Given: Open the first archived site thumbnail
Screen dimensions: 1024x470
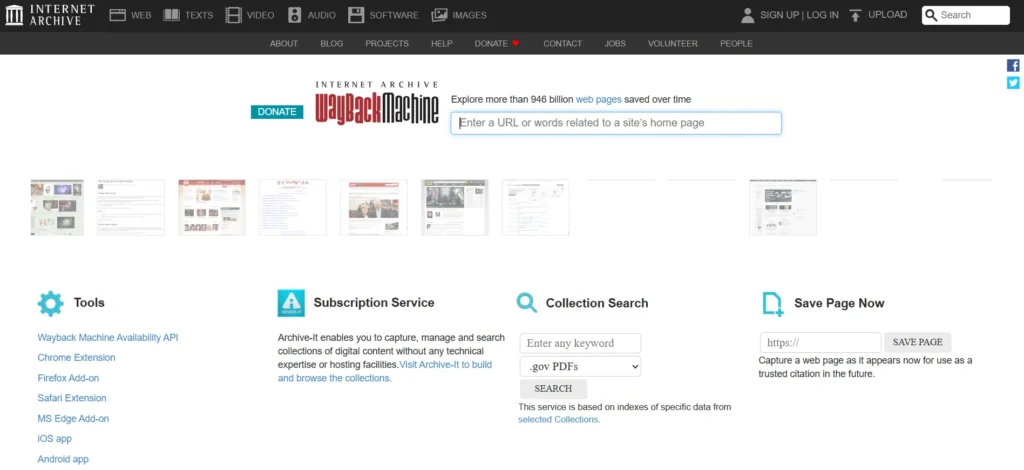Looking at the screenshot, I should click(57, 208).
